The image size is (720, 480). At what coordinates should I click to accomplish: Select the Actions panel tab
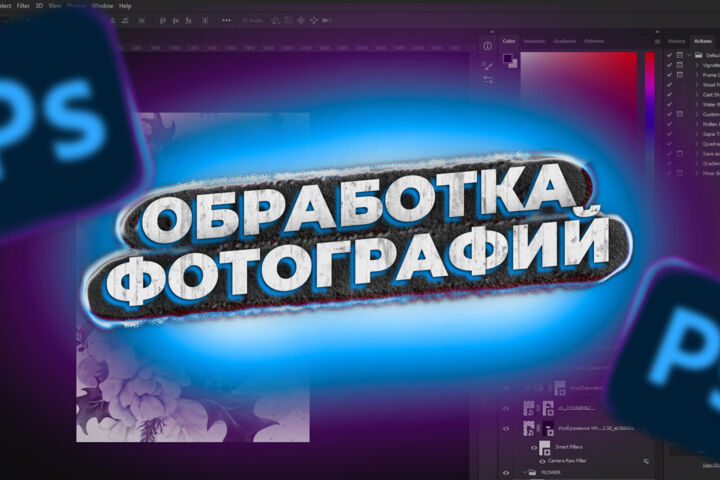[703, 41]
